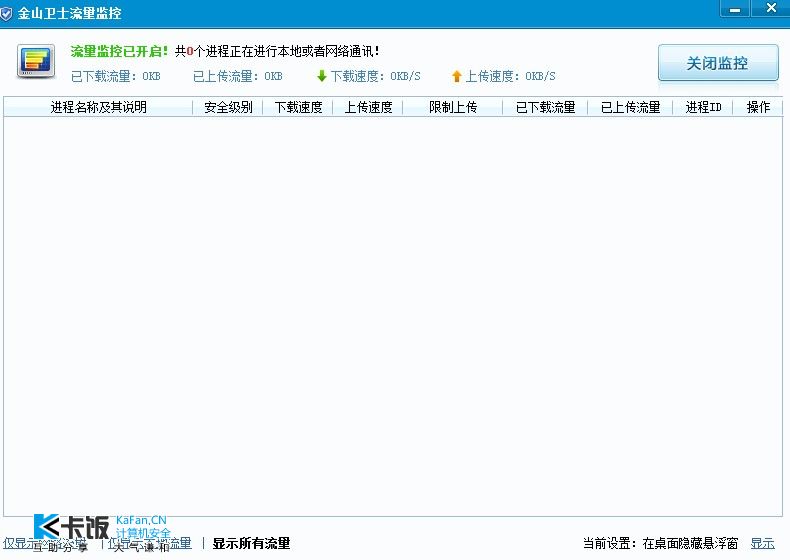Close the 金山卫士流量监控 window

point(771,9)
